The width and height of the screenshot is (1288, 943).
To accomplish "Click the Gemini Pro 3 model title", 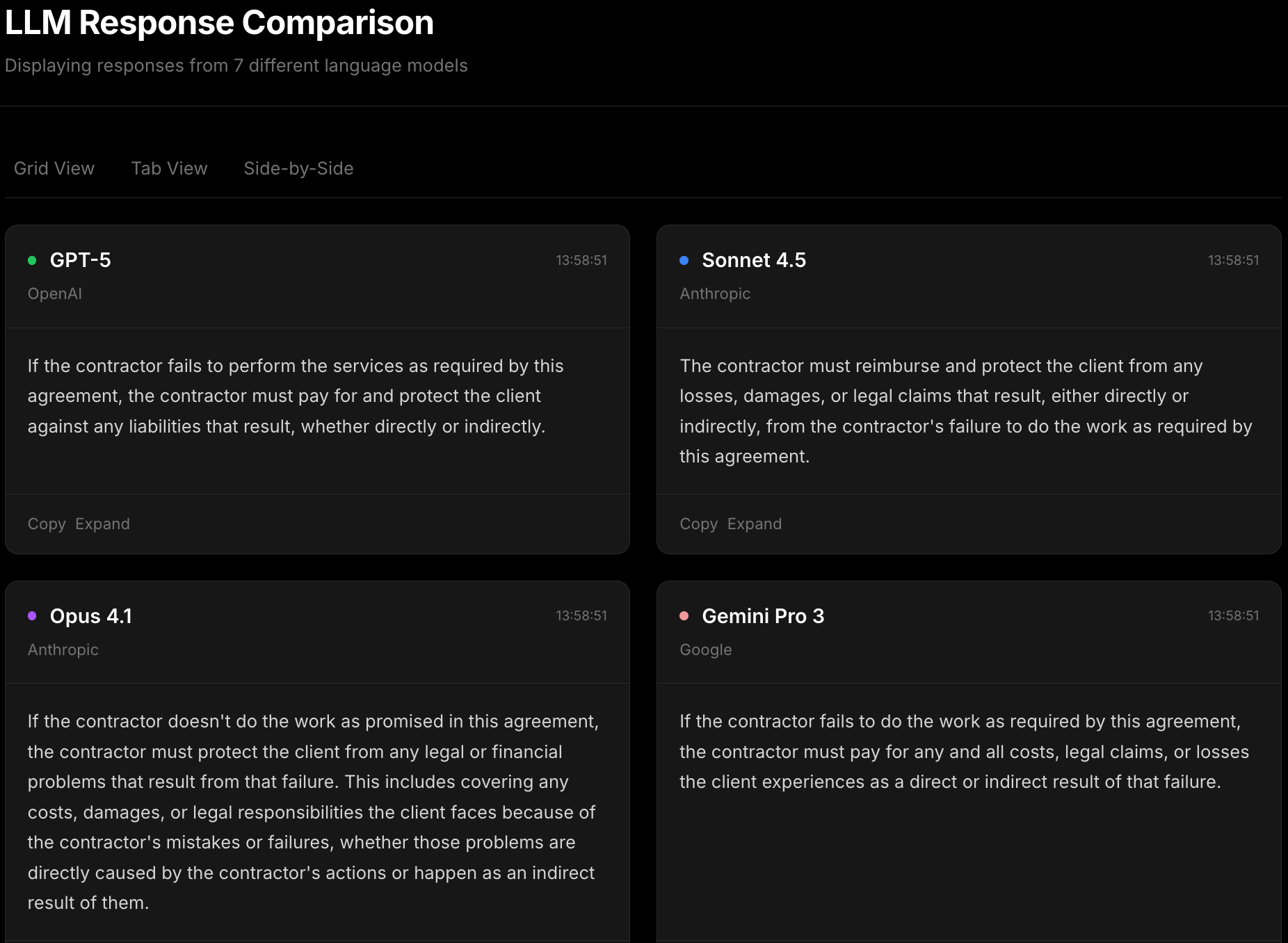I will 763,616.
